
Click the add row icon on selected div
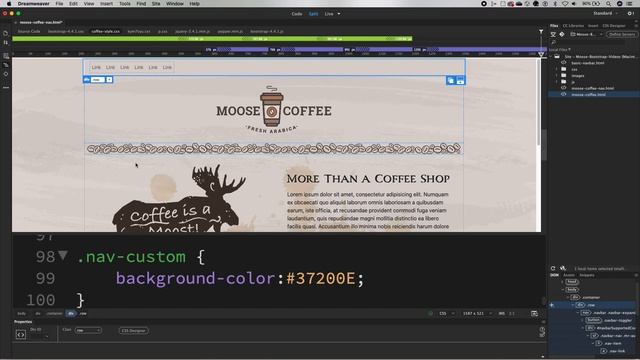pyautogui.click(x=460, y=80)
